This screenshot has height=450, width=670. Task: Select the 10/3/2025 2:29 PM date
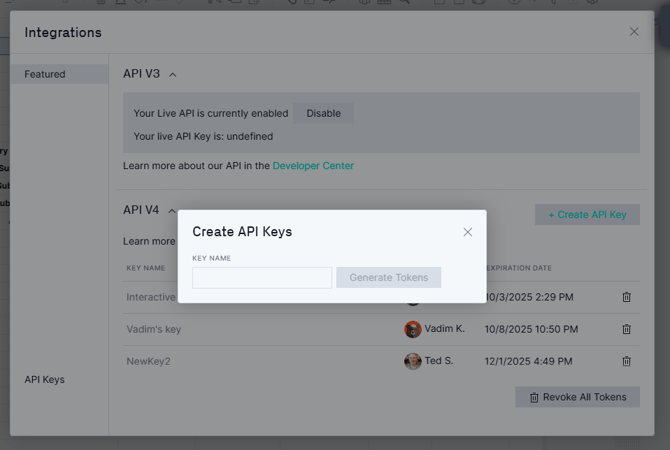tap(530, 297)
